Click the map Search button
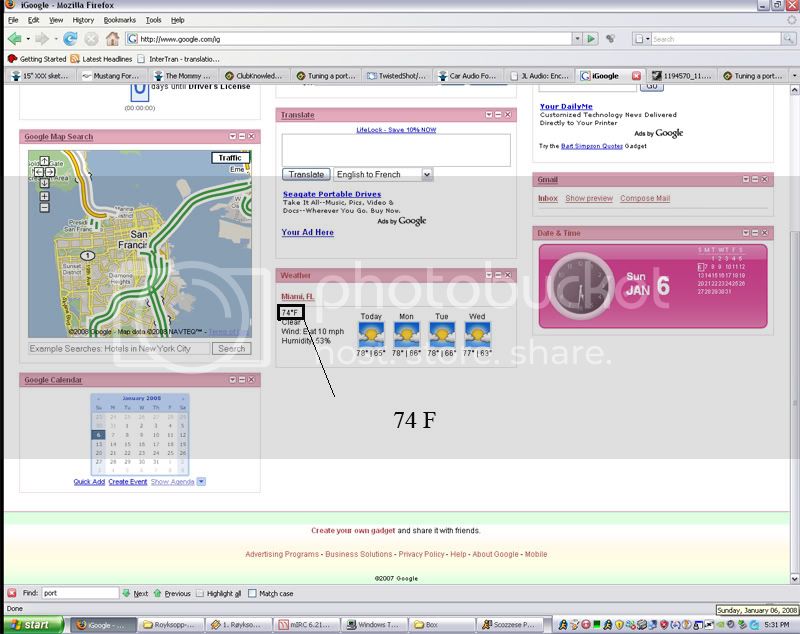 pos(232,348)
